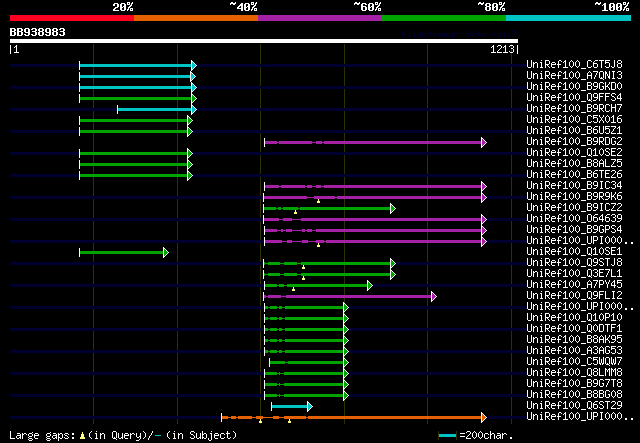The image size is (640, 443).
Task: Click the cyan alignment bar for UniRef100_C6T5J8
Action: [x=138, y=65]
